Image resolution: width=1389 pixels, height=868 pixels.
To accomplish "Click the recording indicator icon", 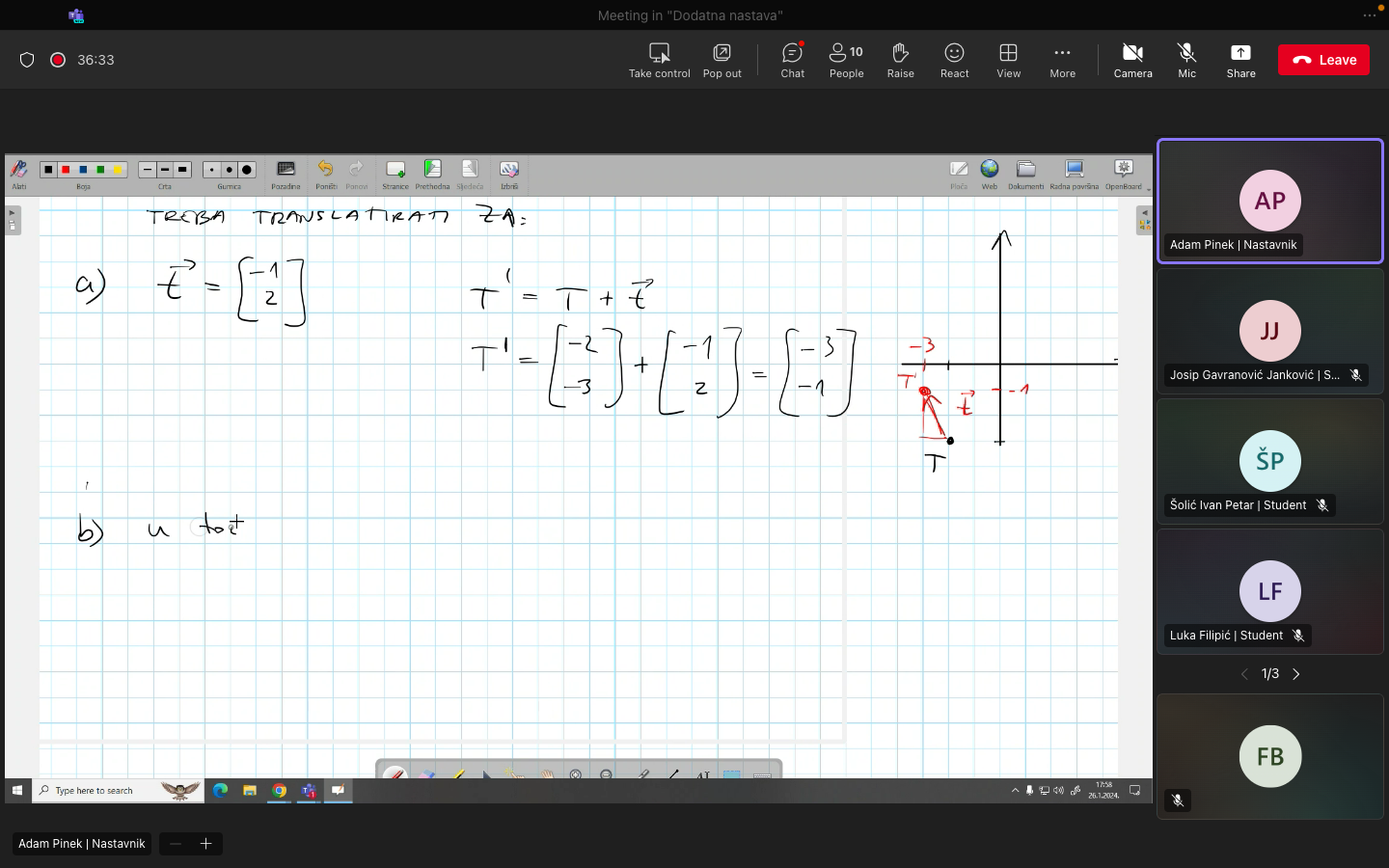I will (x=58, y=60).
